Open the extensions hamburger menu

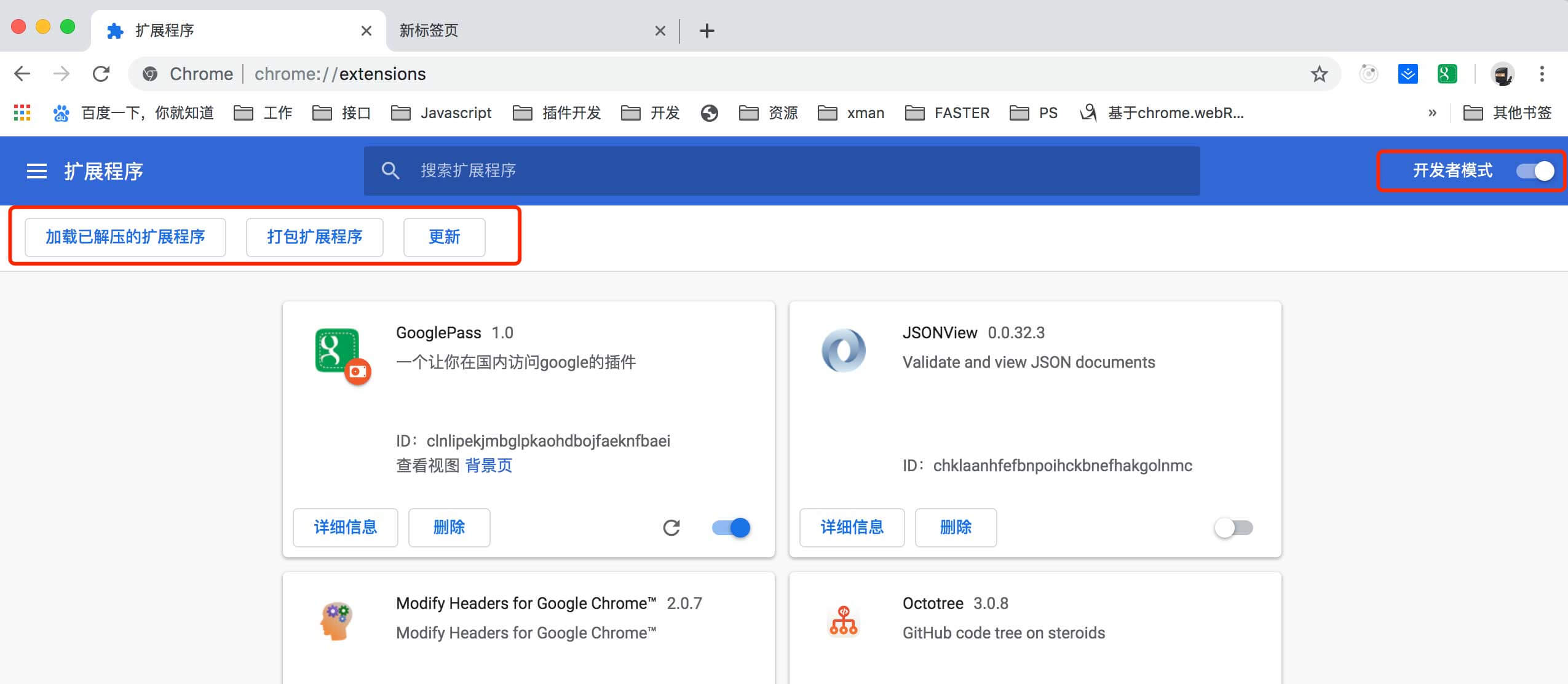(37, 171)
